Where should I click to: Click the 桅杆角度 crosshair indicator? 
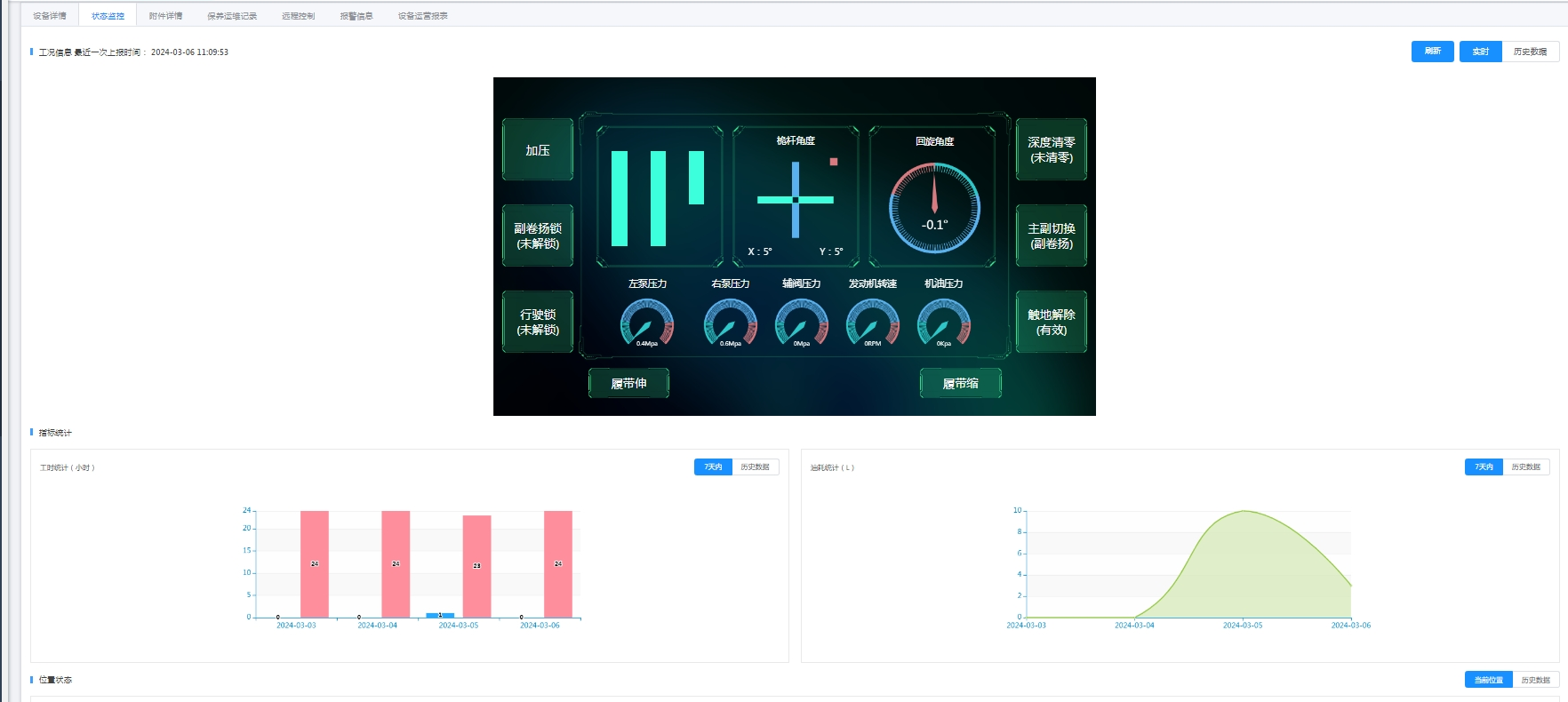click(796, 200)
